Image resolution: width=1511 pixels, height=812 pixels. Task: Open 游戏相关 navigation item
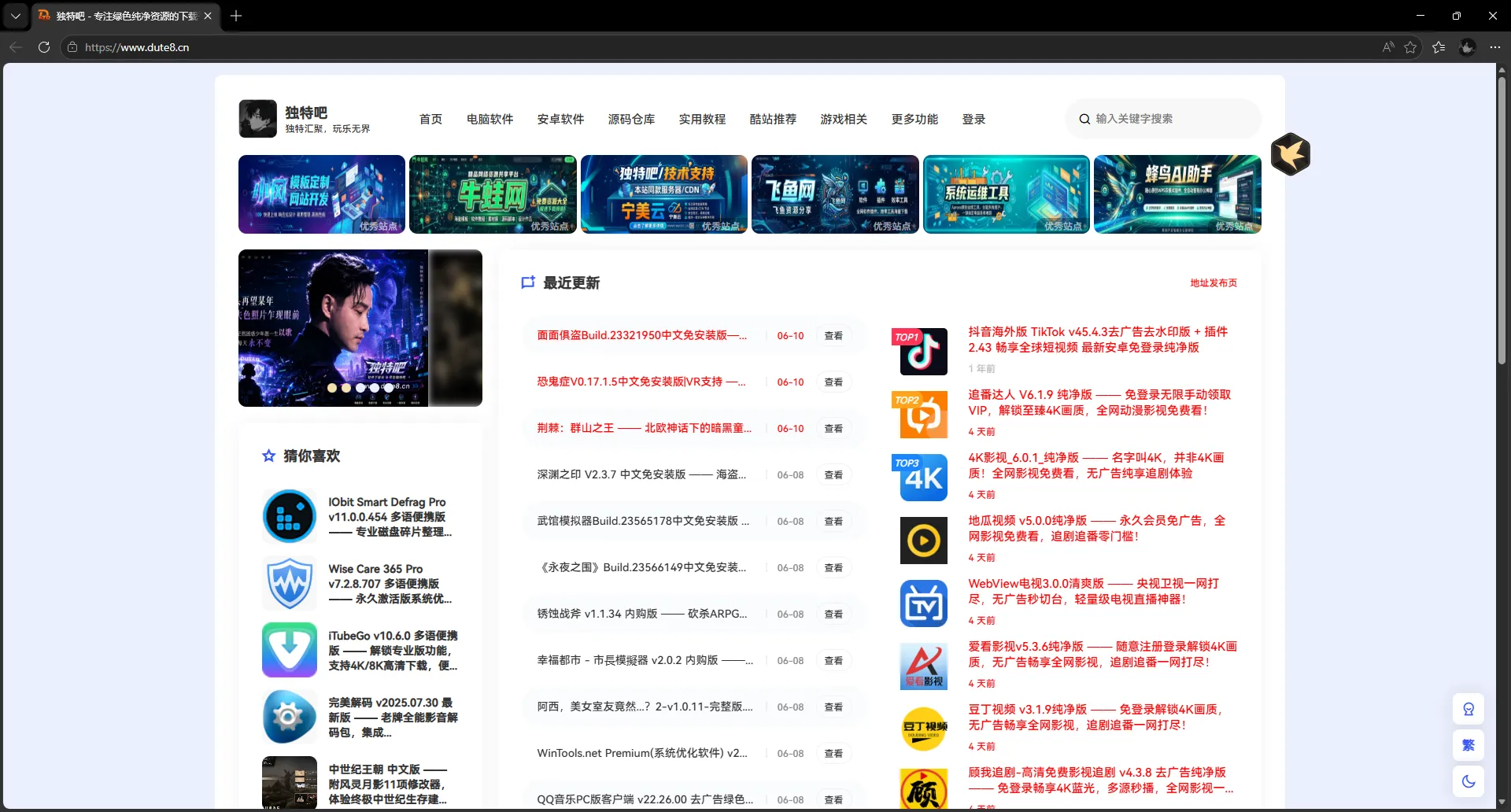pyautogui.click(x=844, y=119)
